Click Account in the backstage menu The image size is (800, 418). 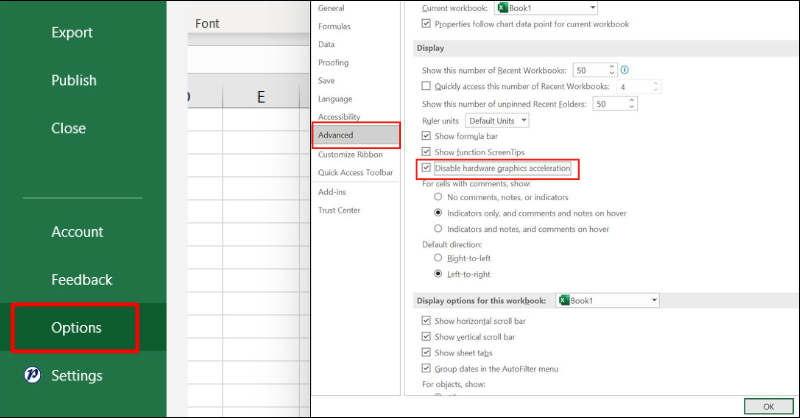click(x=77, y=232)
